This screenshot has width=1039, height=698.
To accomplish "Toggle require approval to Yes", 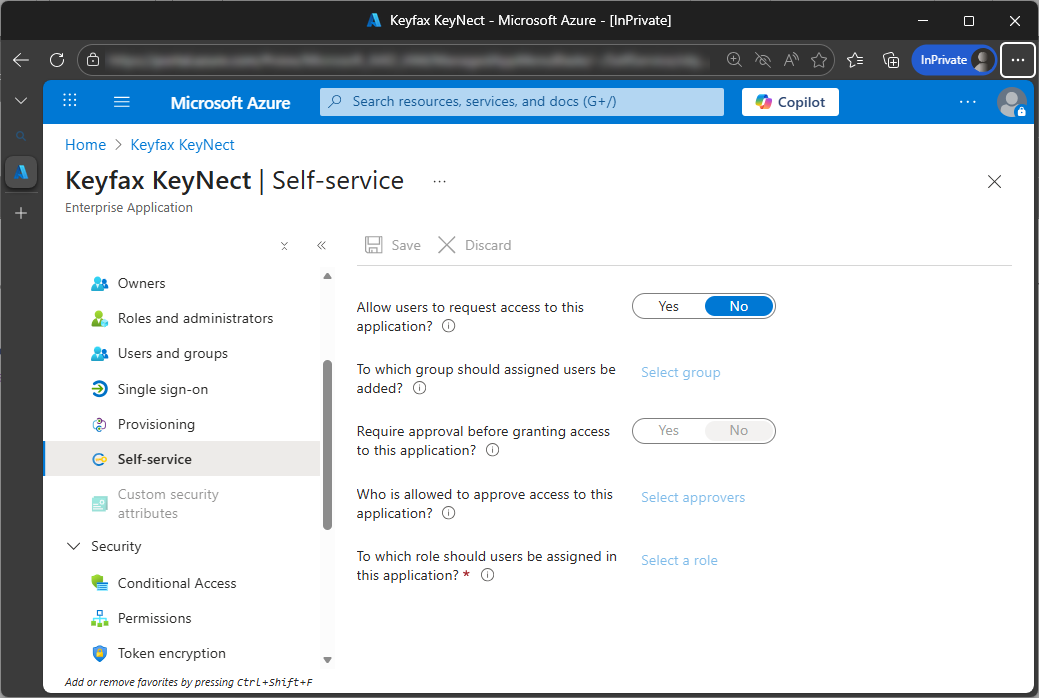I will (668, 431).
